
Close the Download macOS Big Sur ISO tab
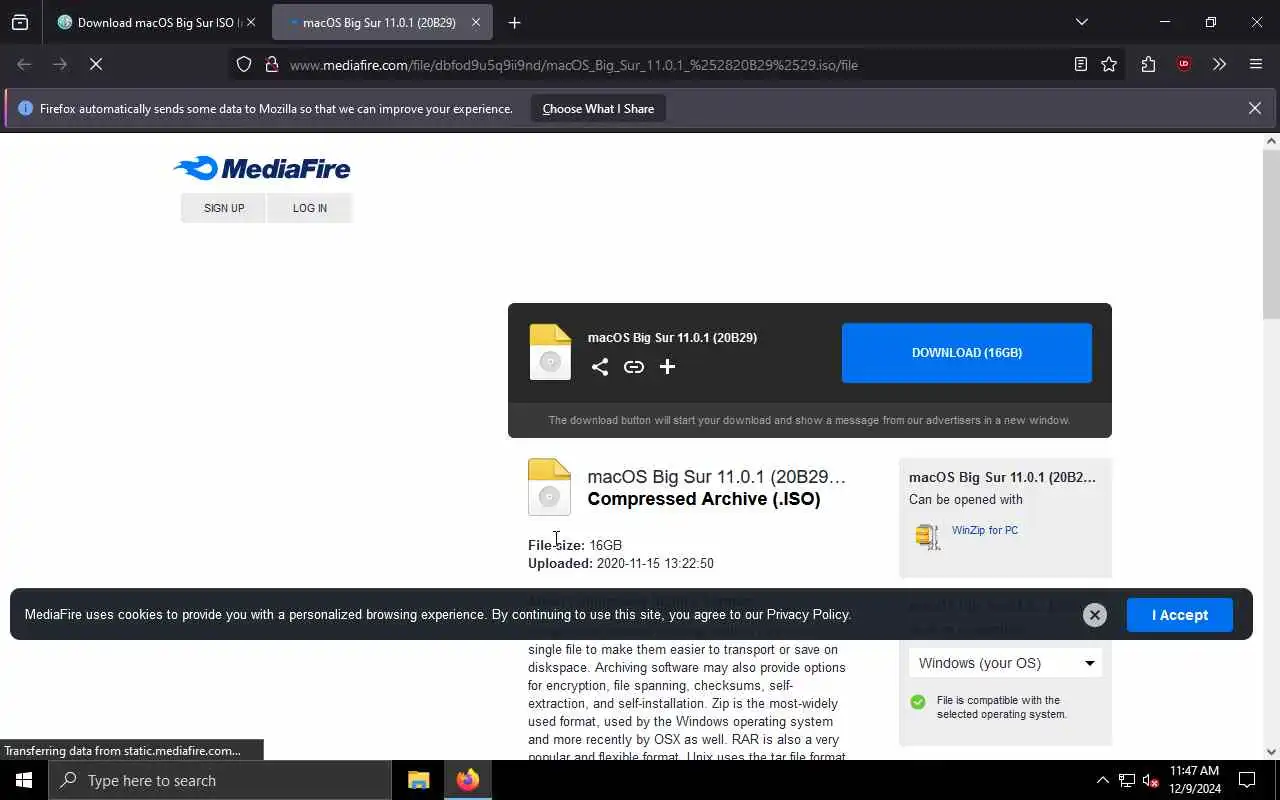tap(251, 22)
